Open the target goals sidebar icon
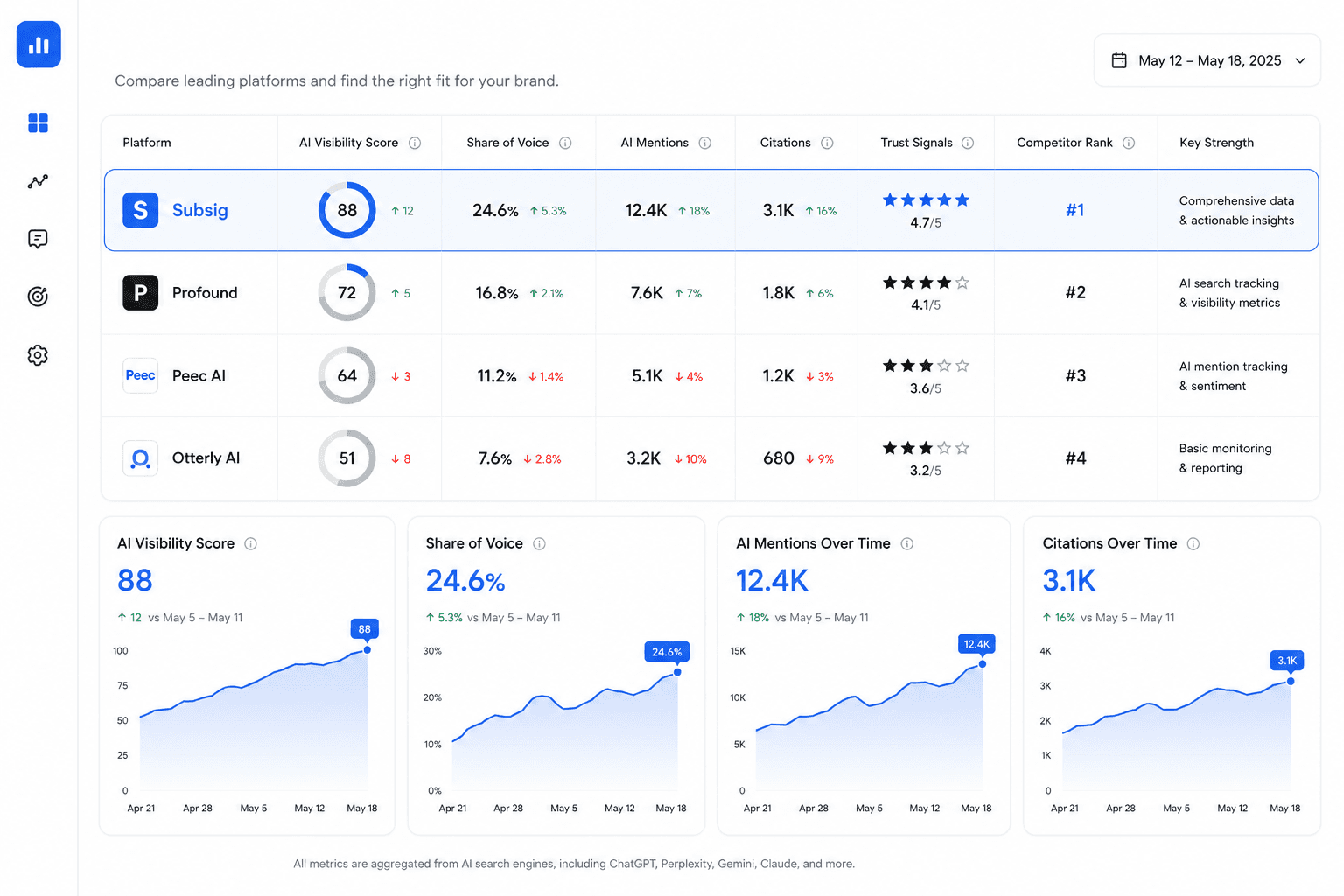Viewport: 1344px width, 896px height. (x=38, y=297)
